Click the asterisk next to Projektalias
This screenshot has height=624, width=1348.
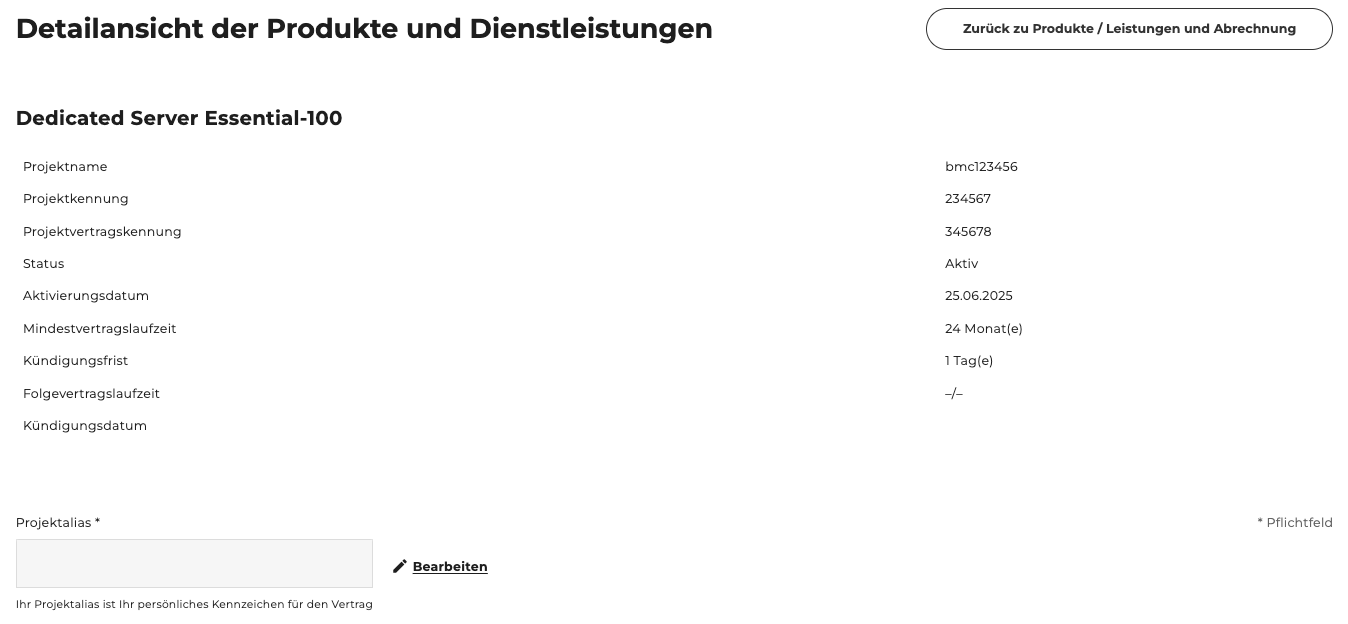tap(97, 522)
